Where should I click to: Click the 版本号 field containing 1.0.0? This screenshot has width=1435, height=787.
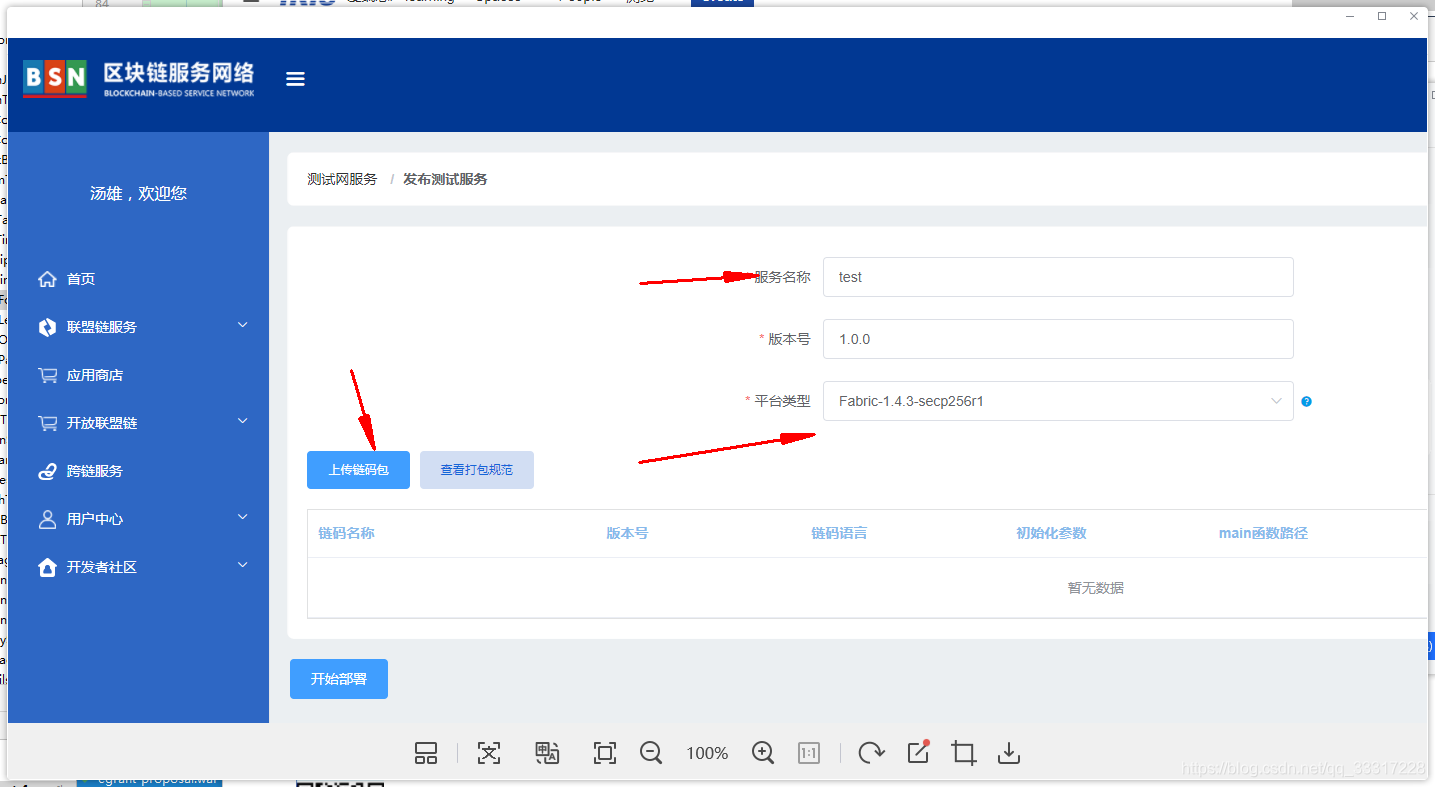1058,339
